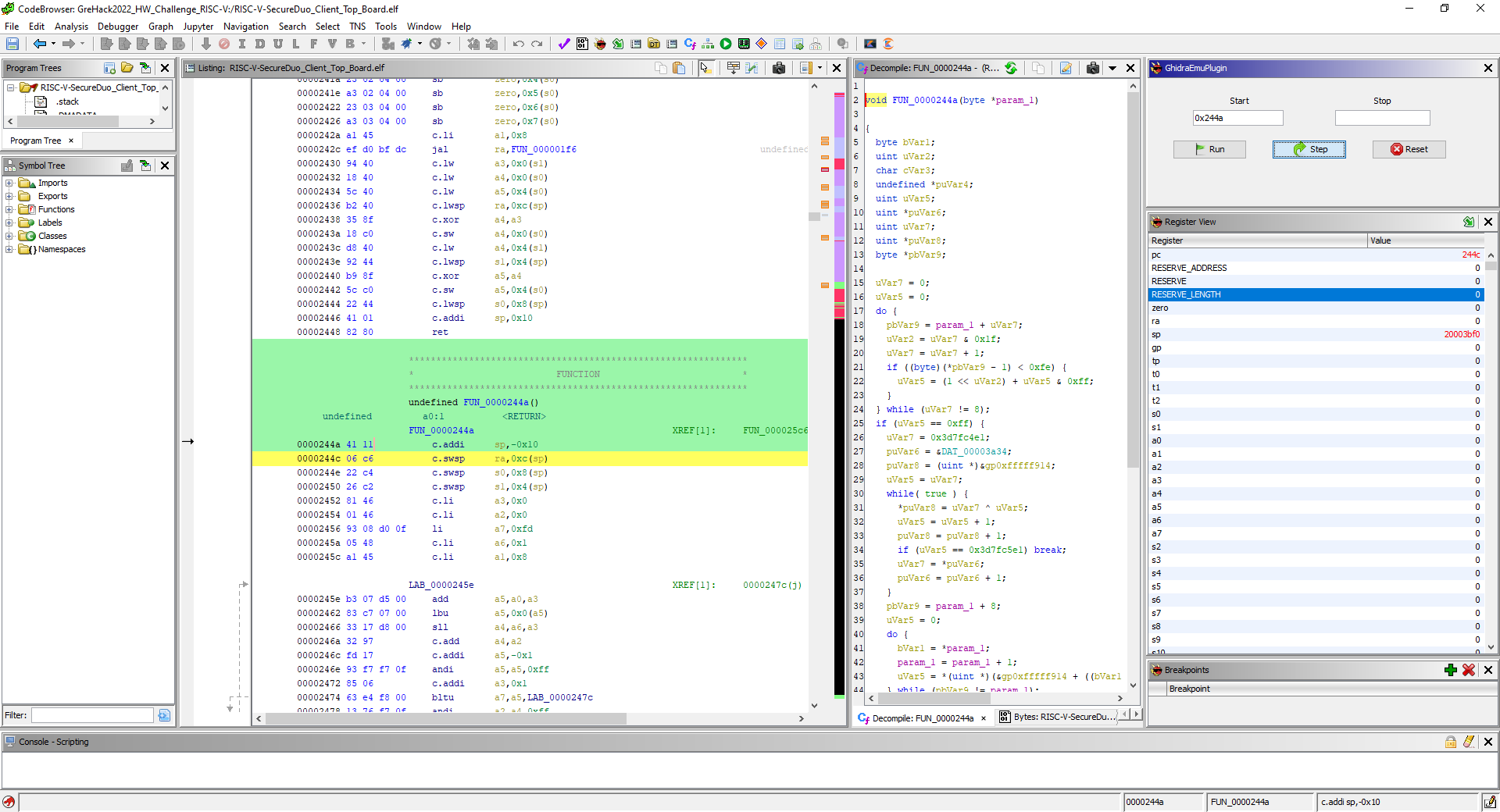Export the decompiled function from Decompile panel
1500x812 pixels.
1066,68
